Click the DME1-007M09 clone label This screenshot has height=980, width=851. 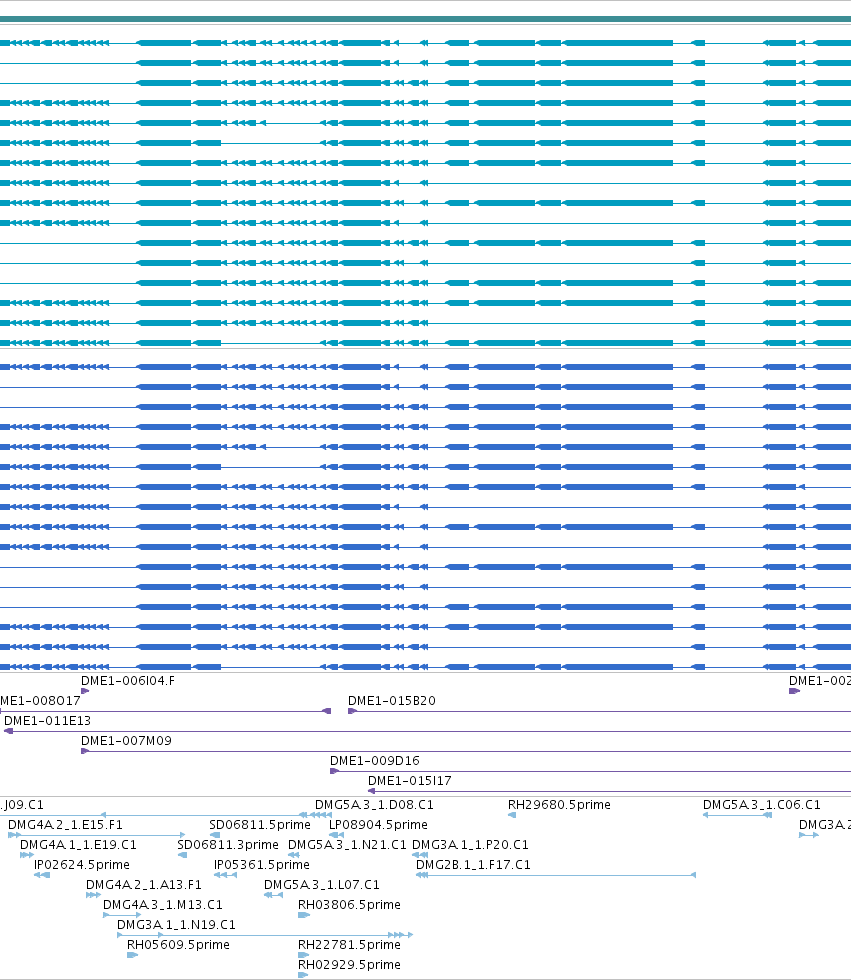tap(126, 741)
